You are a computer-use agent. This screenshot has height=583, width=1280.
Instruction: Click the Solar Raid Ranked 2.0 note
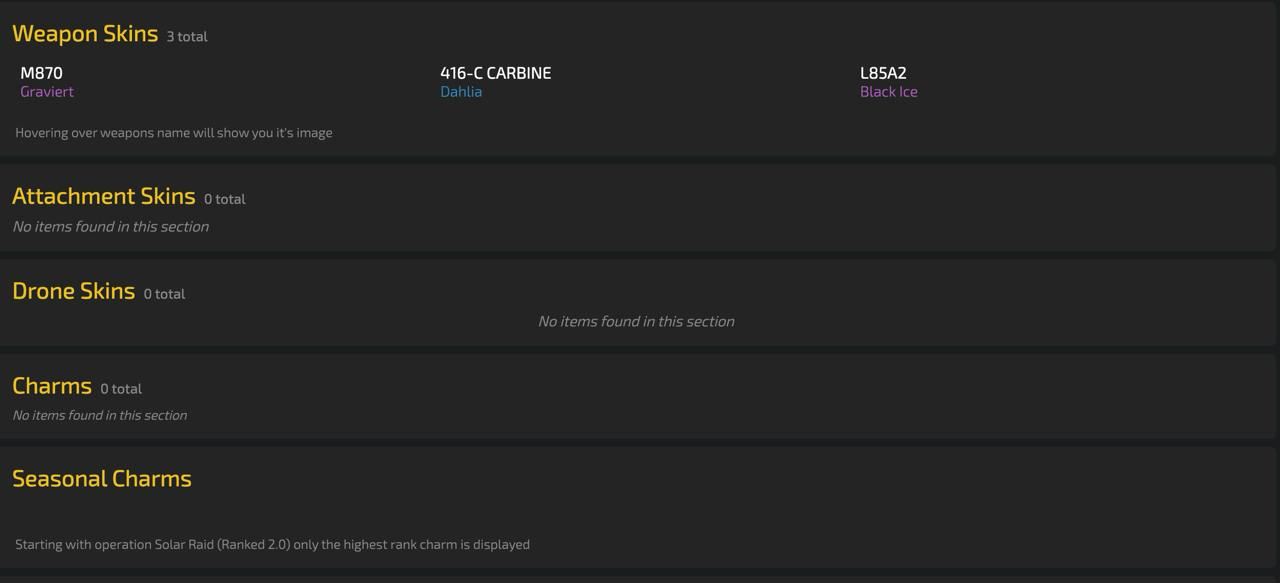pyautogui.click(x=272, y=544)
